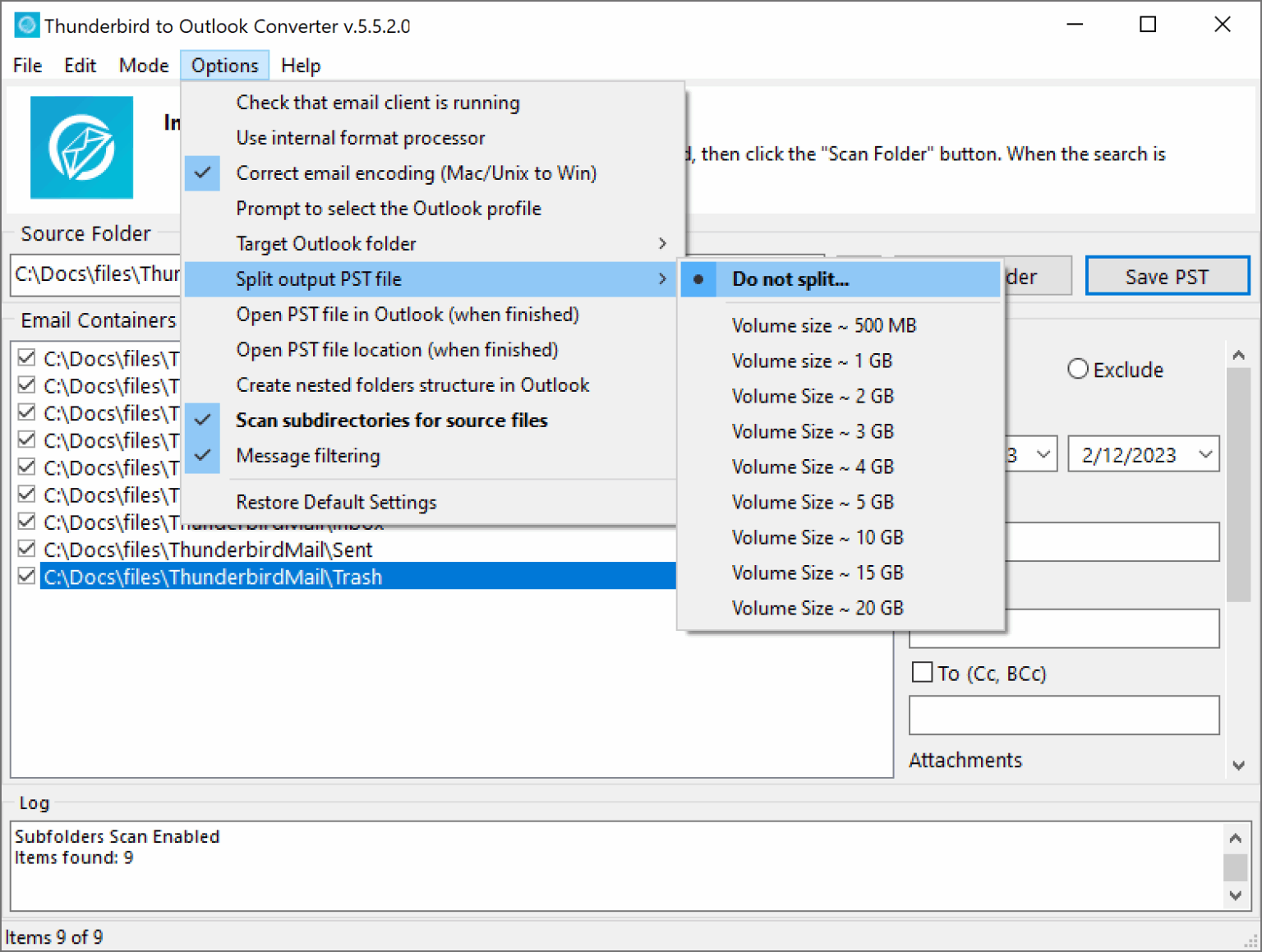The image size is (1262, 952).
Task: Select the Do not split option
Action: click(789, 279)
